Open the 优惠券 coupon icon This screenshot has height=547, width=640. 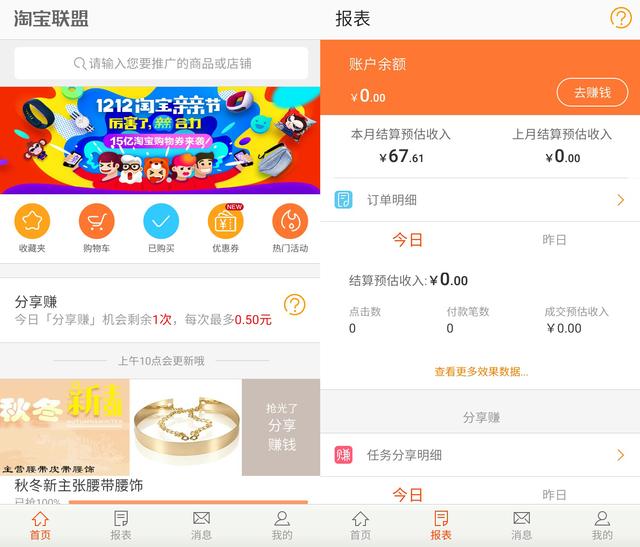pos(225,221)
